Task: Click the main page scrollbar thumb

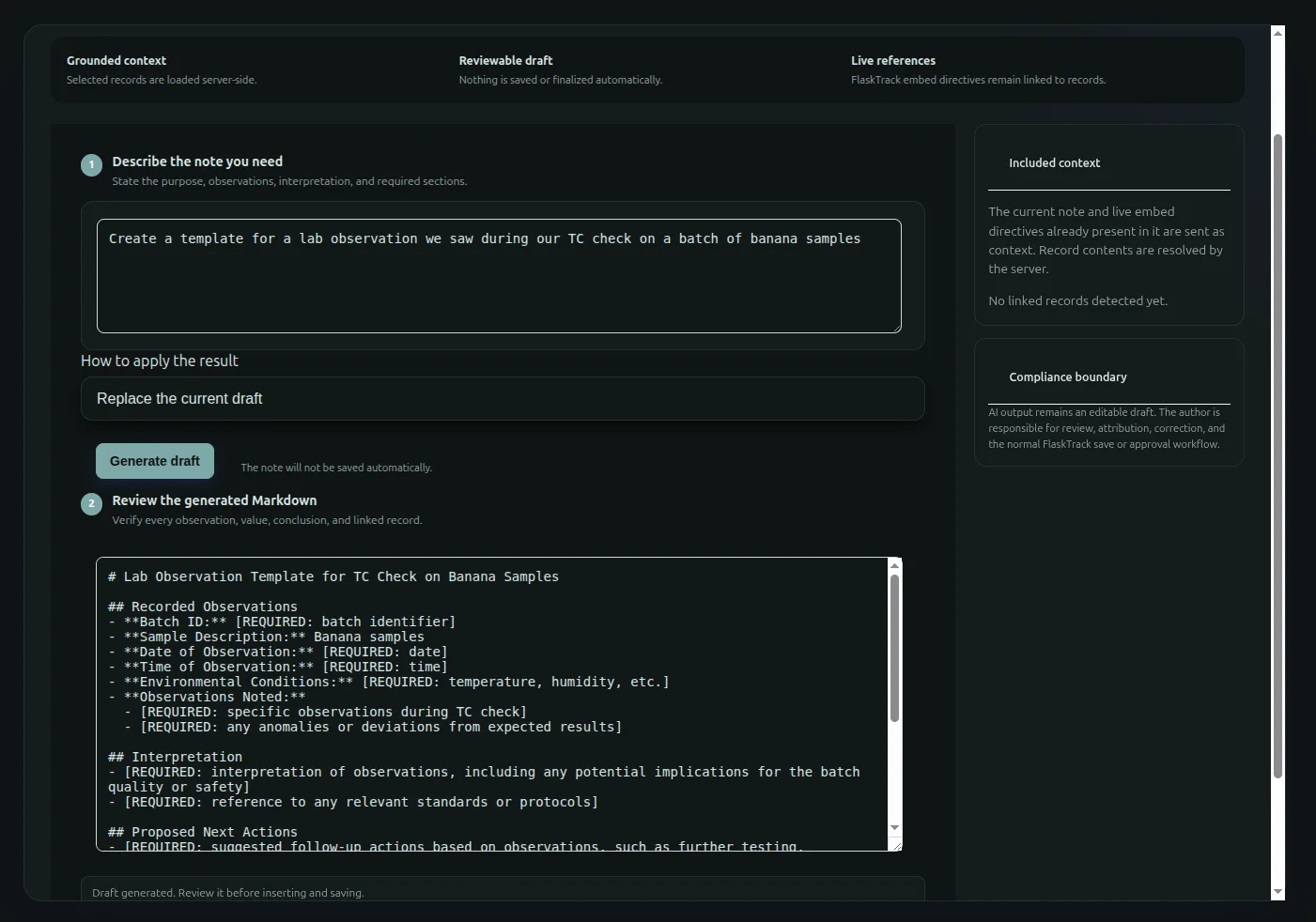Action: (1277, 456)
